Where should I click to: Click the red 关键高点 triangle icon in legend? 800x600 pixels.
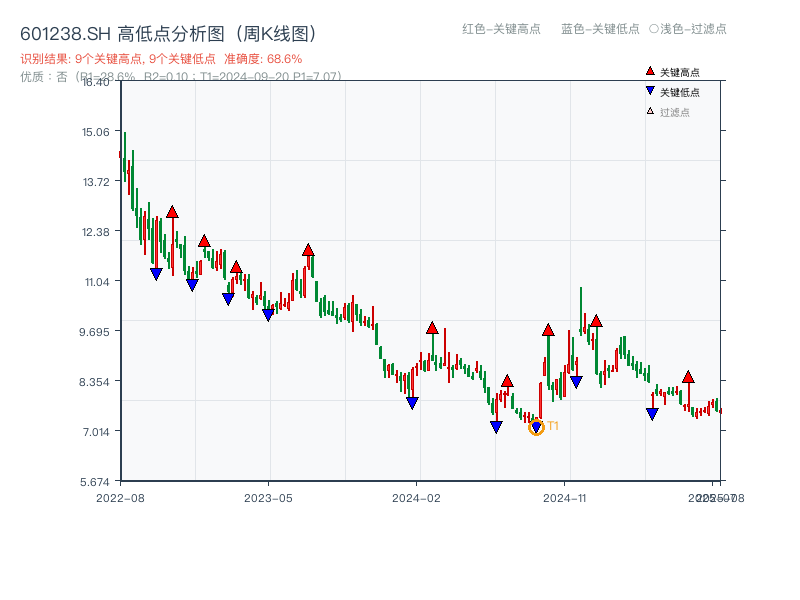point(650,72)
